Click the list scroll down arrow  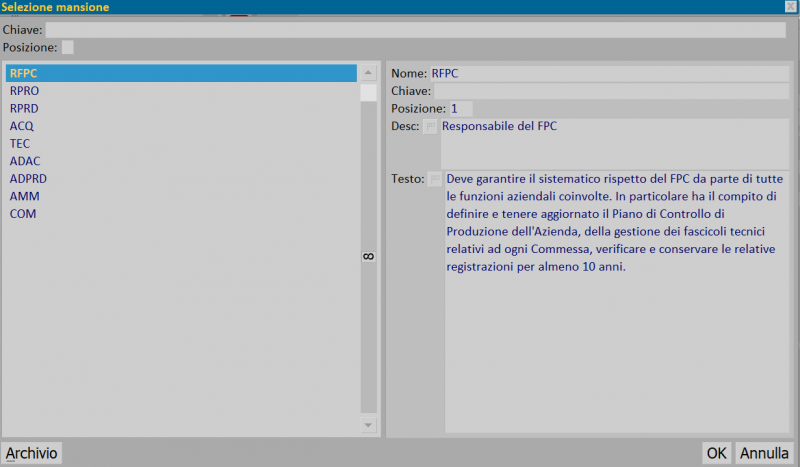[x=368, y=425]
